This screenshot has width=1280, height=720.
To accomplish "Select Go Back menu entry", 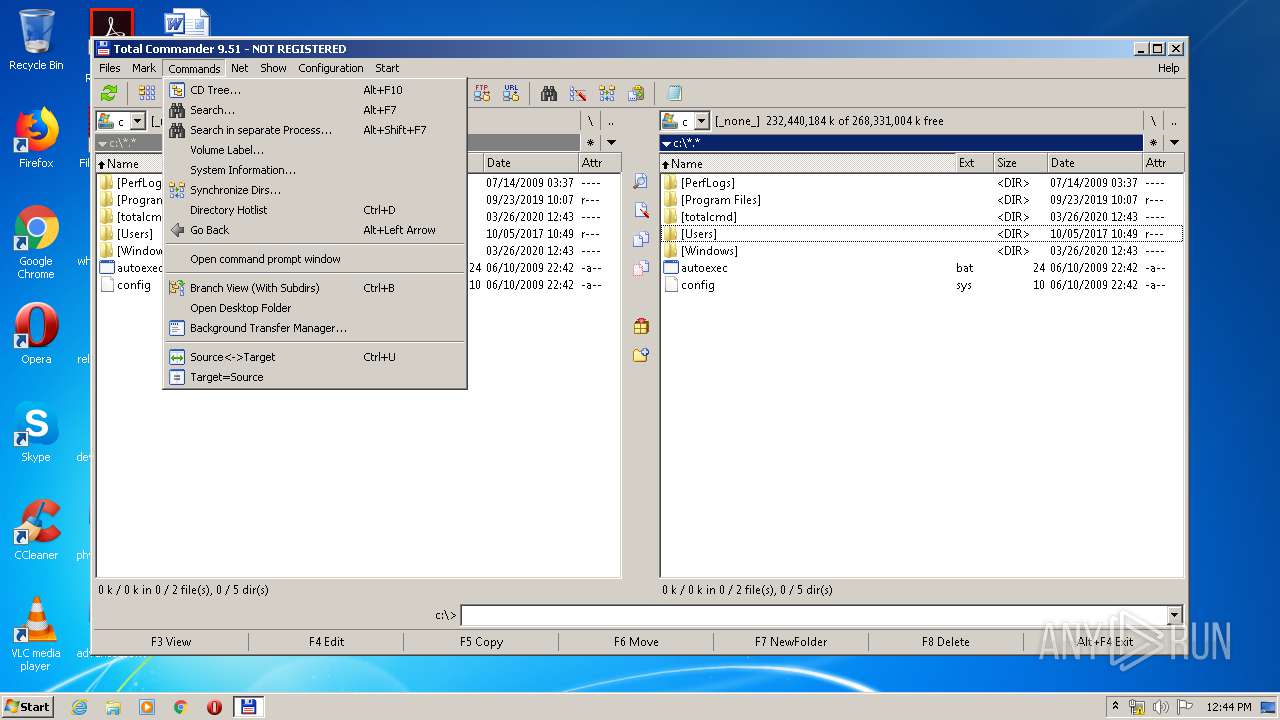I will click(315, 230).
